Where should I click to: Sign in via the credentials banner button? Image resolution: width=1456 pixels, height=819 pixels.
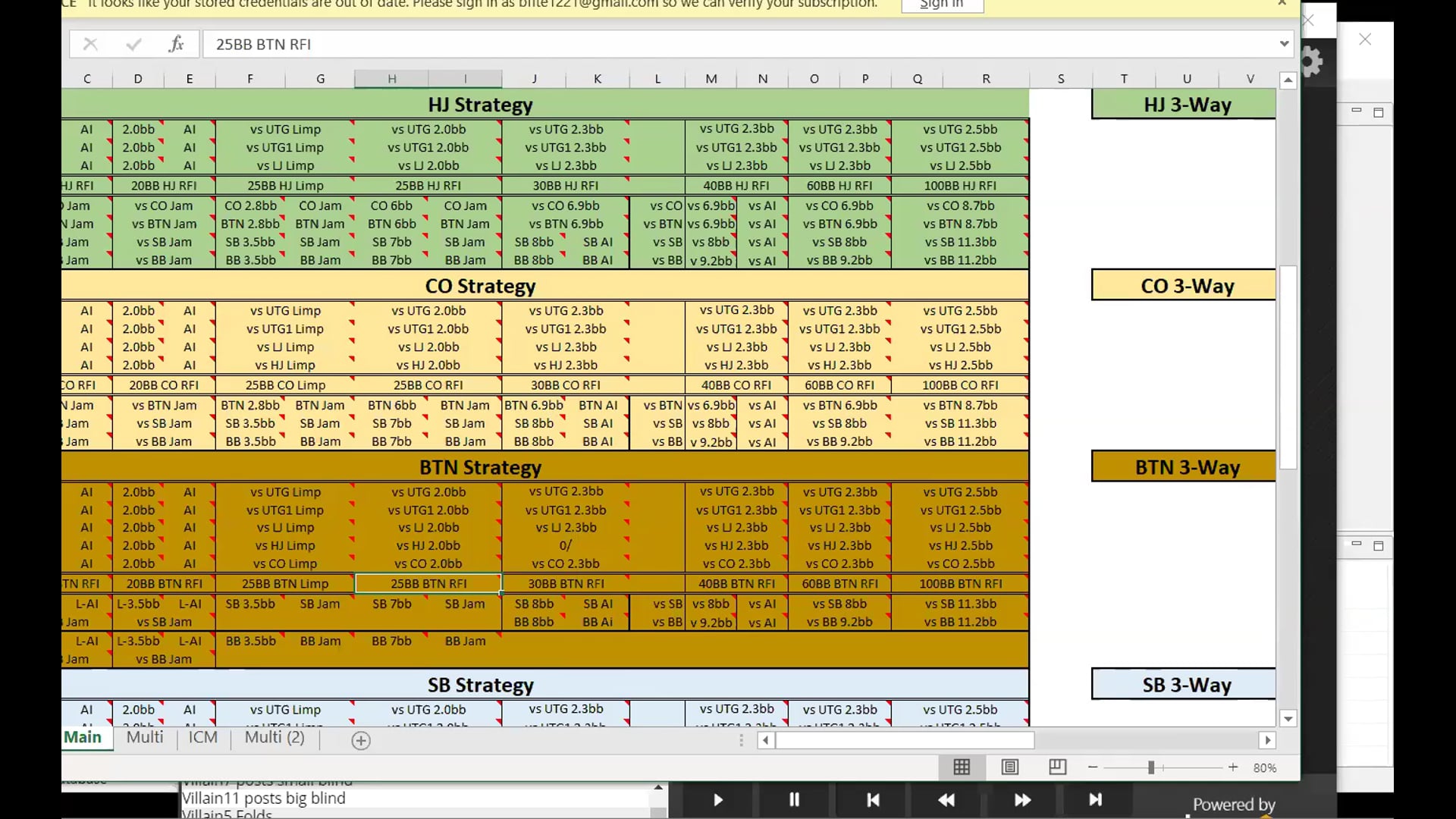(x=942, y=5)
